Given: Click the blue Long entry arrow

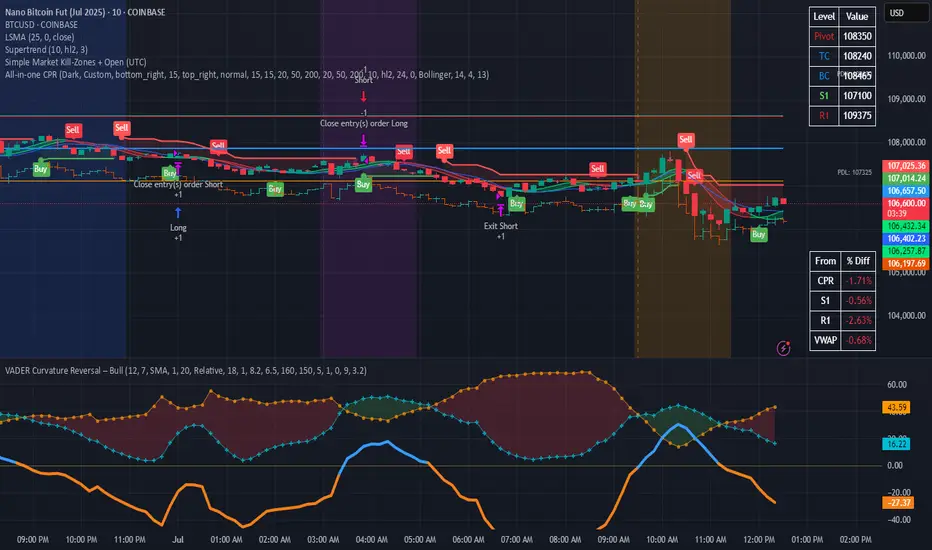Looking at the screenshot, I should tap(178, 212).
